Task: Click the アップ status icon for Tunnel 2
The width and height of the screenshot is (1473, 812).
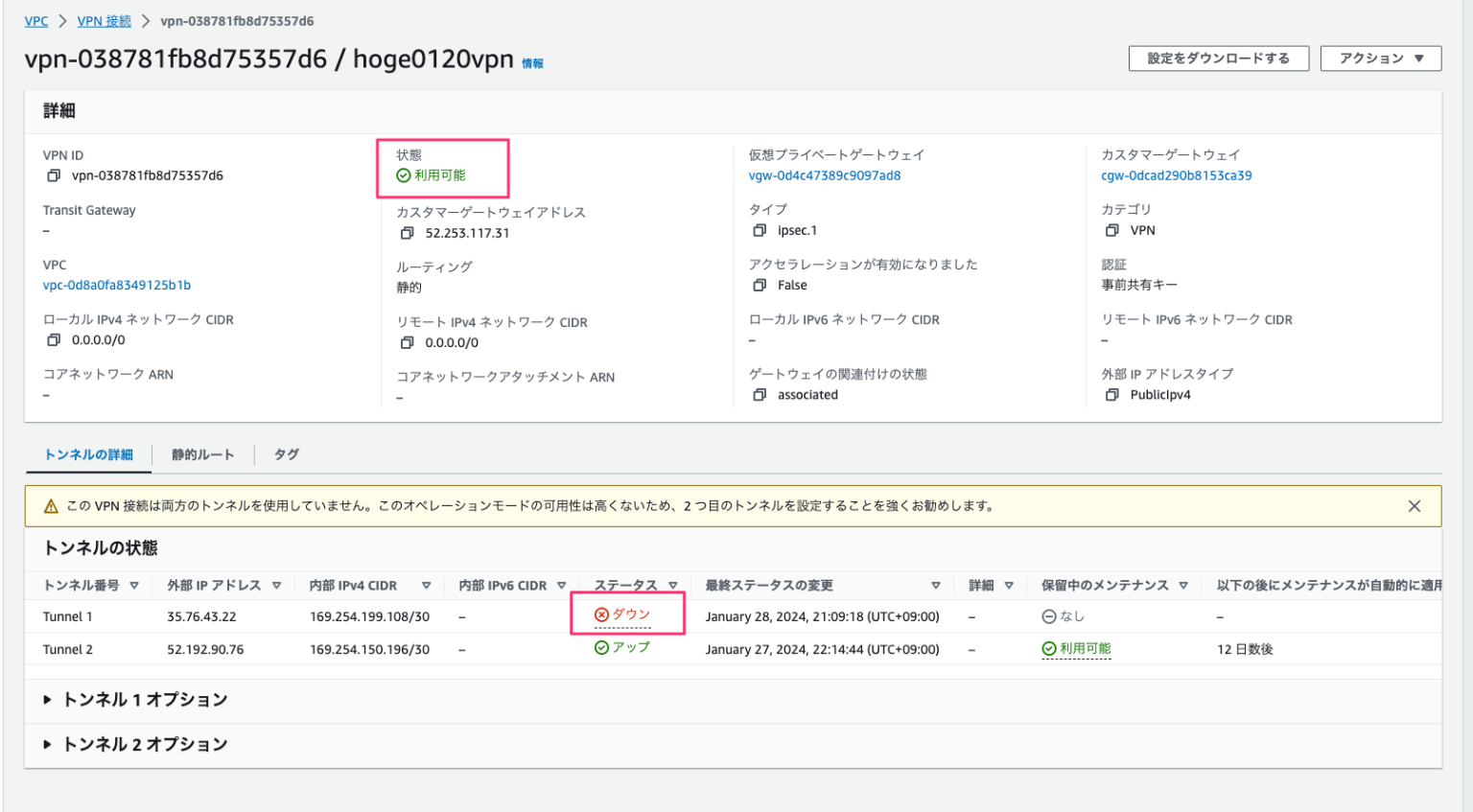Action: (601, 647)
